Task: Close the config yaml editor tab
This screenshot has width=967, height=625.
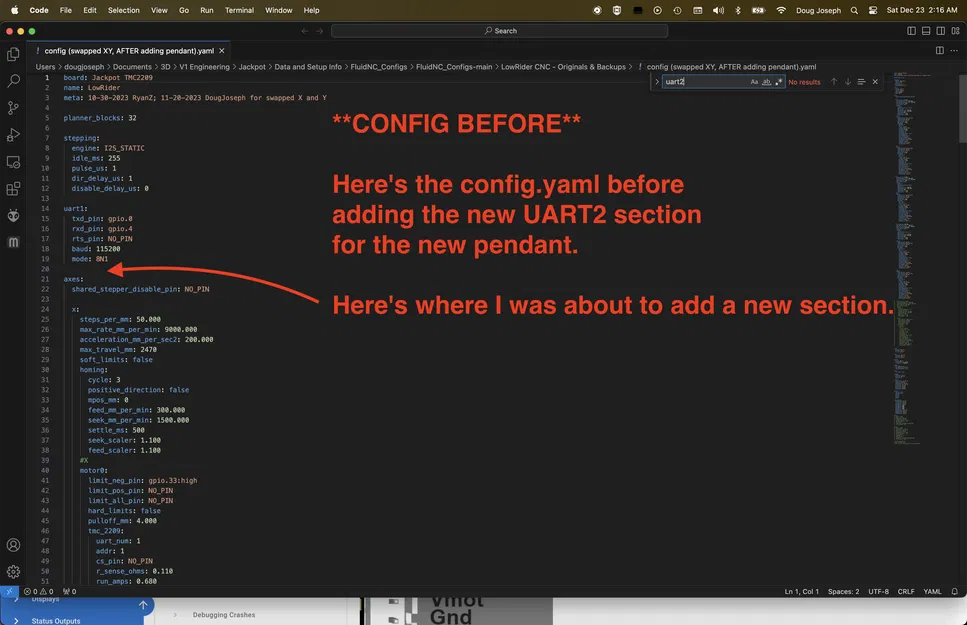Action: 222,51
